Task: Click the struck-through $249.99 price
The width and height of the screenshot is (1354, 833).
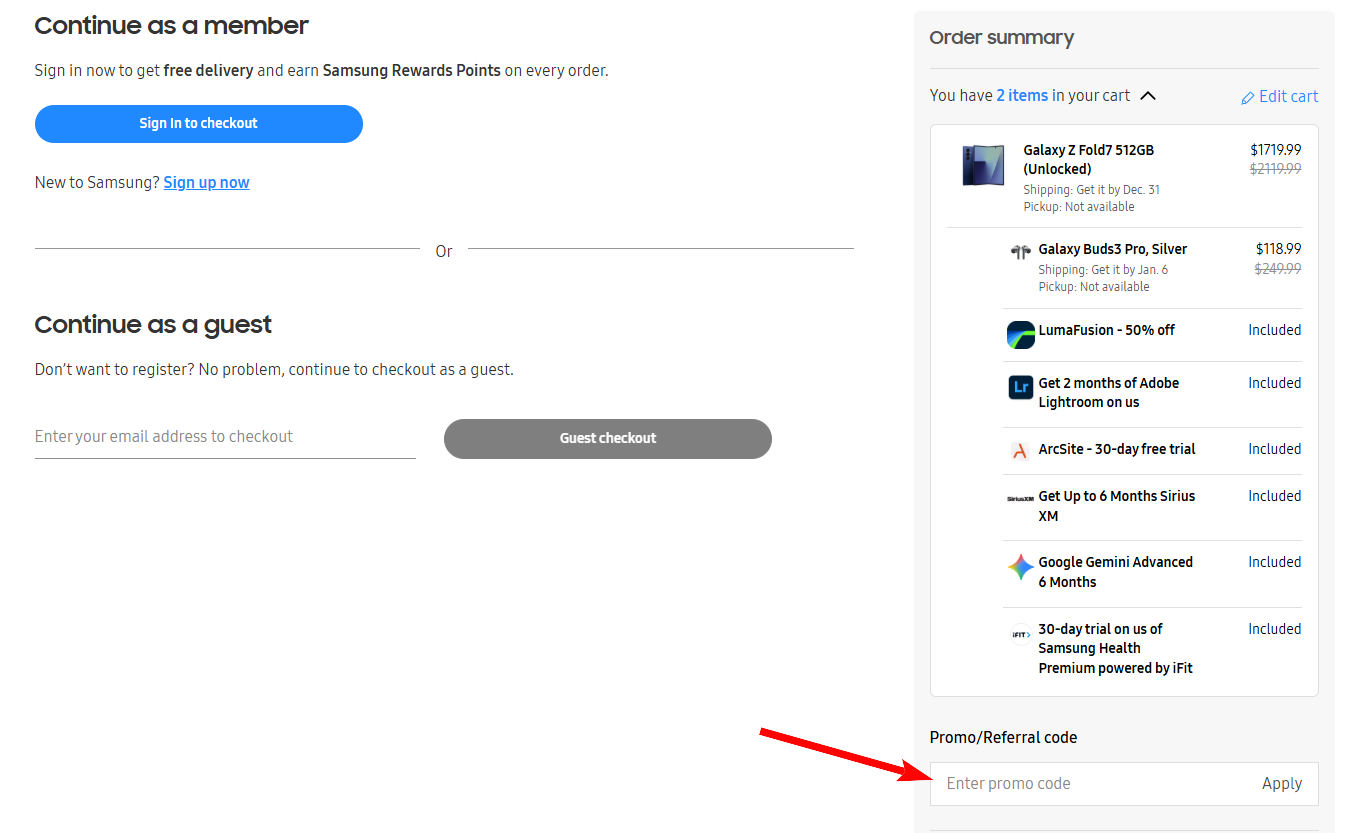Action: tap(1279, 268)
